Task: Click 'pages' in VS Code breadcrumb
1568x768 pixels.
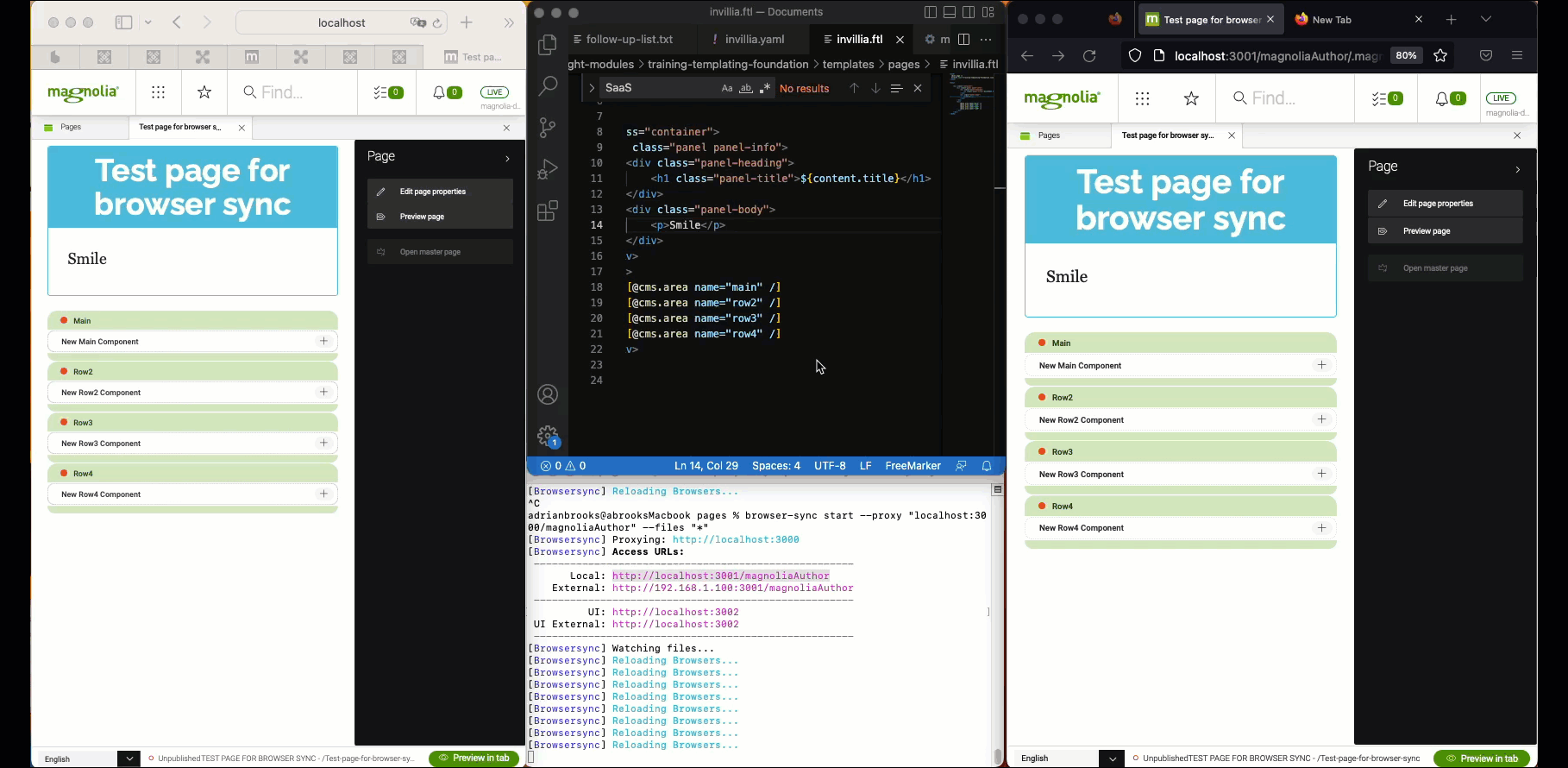Action: pyautogui.click(x=903, y=64)
